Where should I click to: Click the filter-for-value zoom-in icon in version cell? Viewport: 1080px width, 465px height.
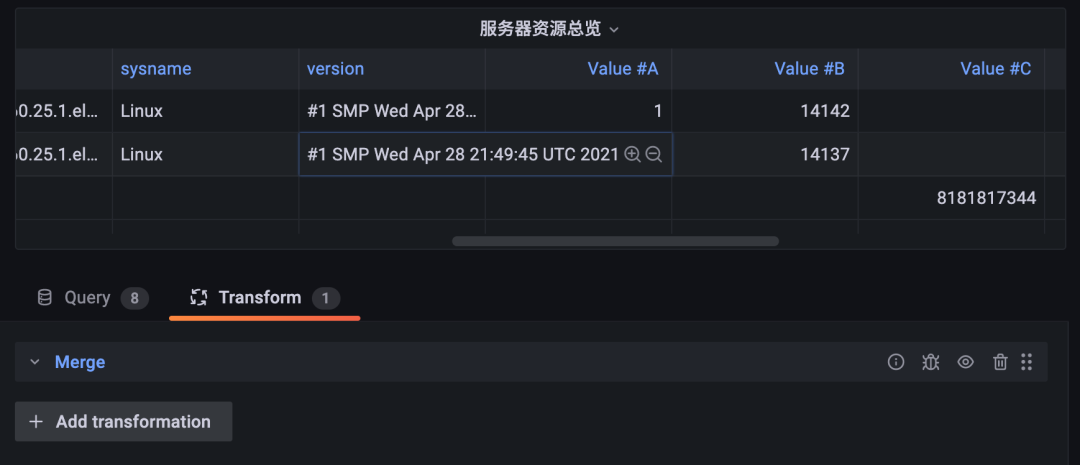point(632,154)
